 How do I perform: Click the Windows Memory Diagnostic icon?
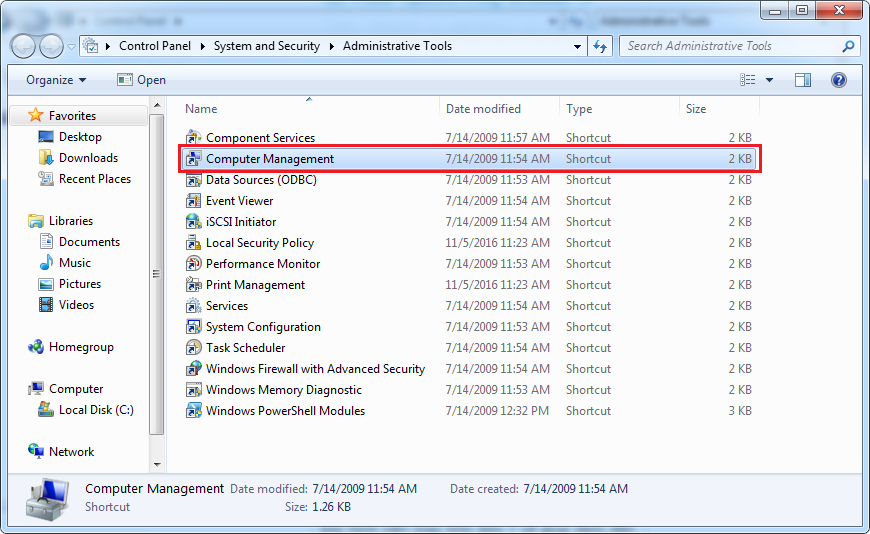click(194, 390)
